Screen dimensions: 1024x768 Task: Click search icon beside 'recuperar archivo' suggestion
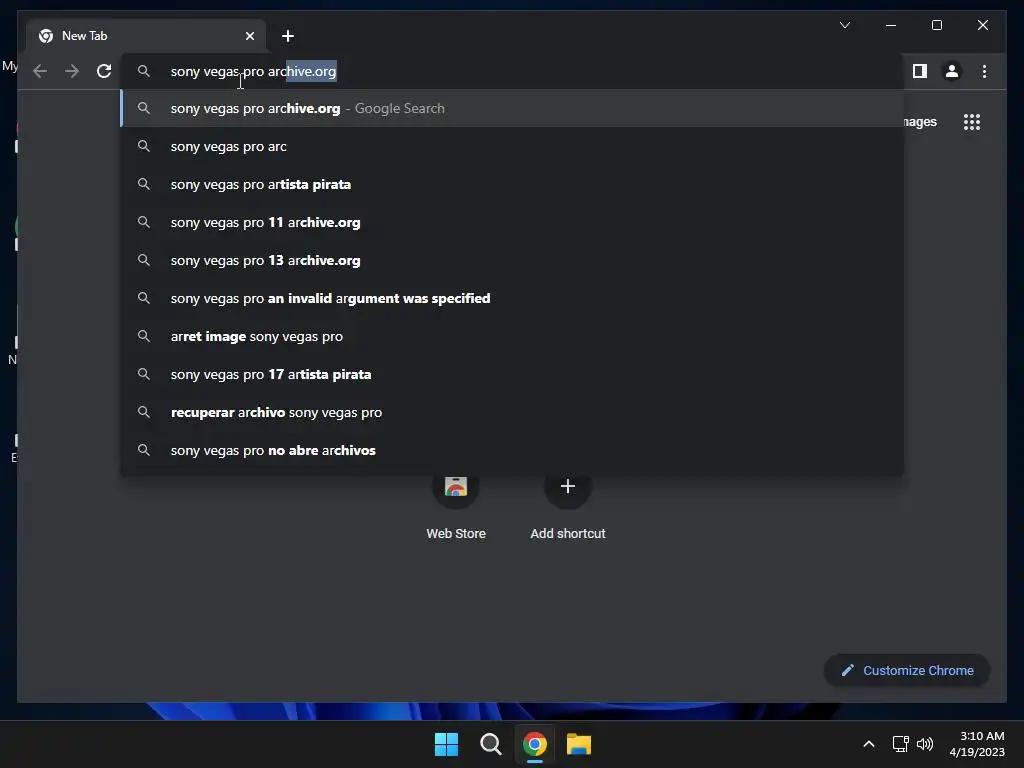coord(144,412)
